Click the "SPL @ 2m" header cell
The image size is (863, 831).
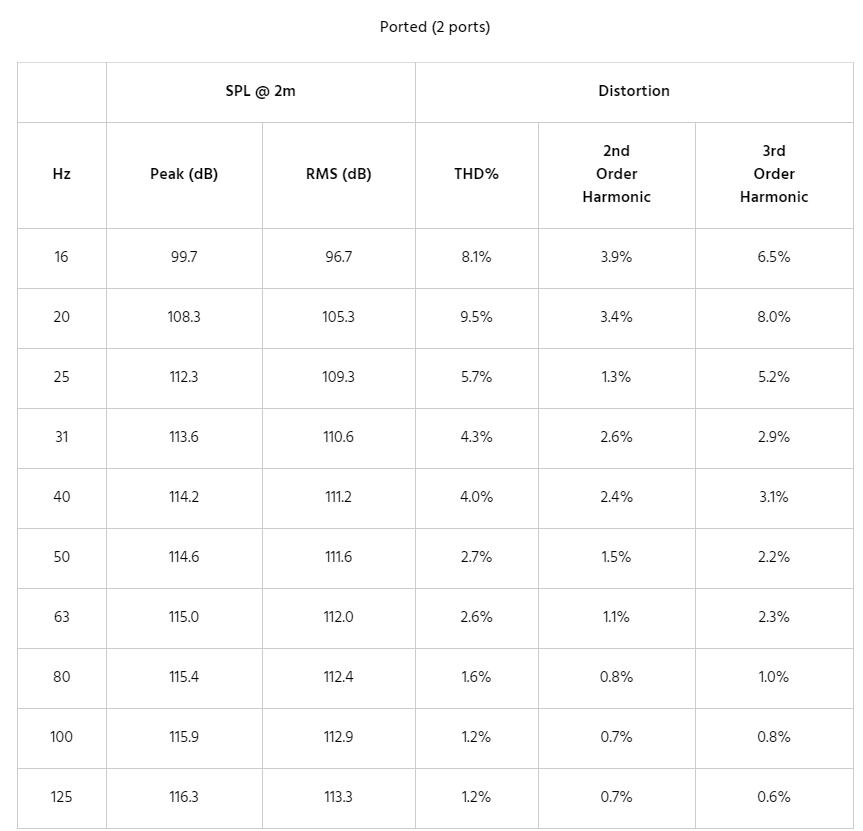point(260,91)
